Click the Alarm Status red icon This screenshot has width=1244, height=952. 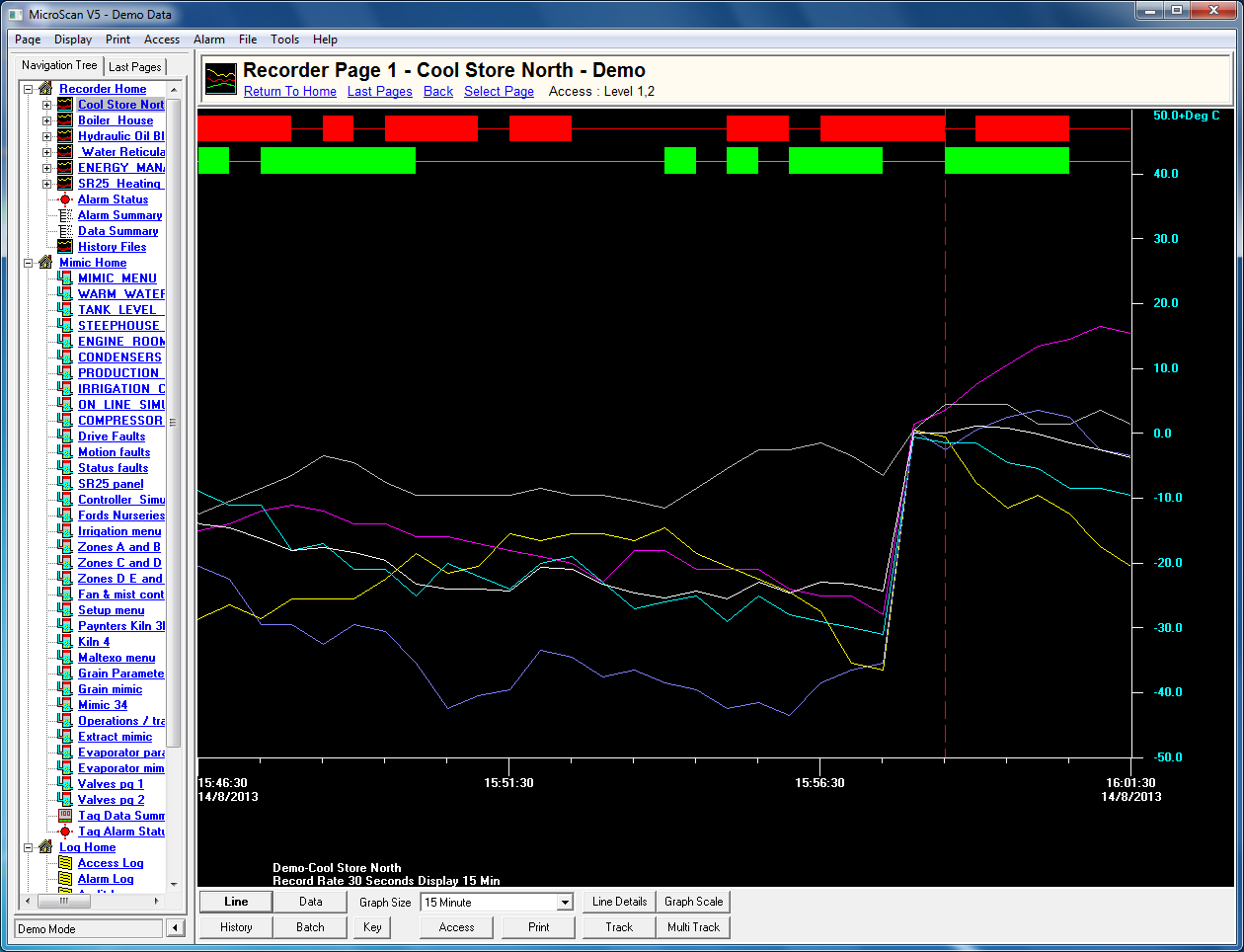[65, 199]
